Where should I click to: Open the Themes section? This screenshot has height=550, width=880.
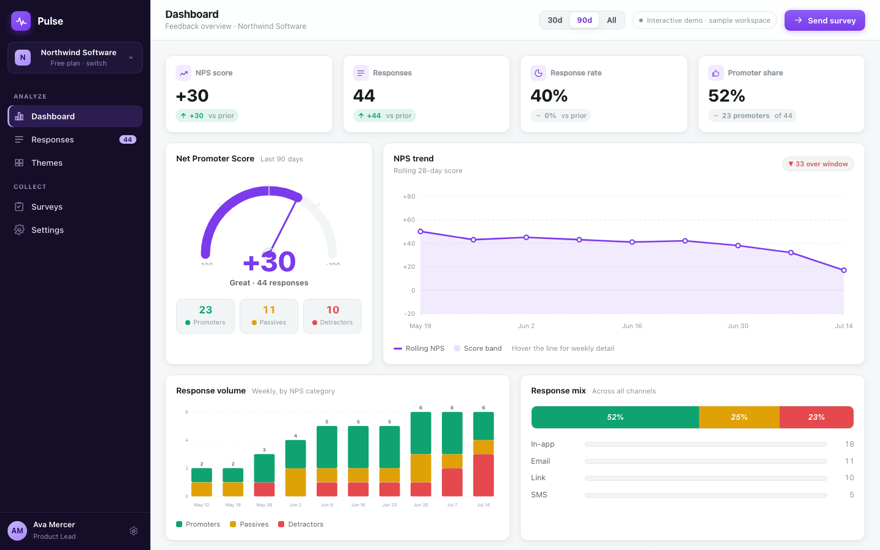75,163
